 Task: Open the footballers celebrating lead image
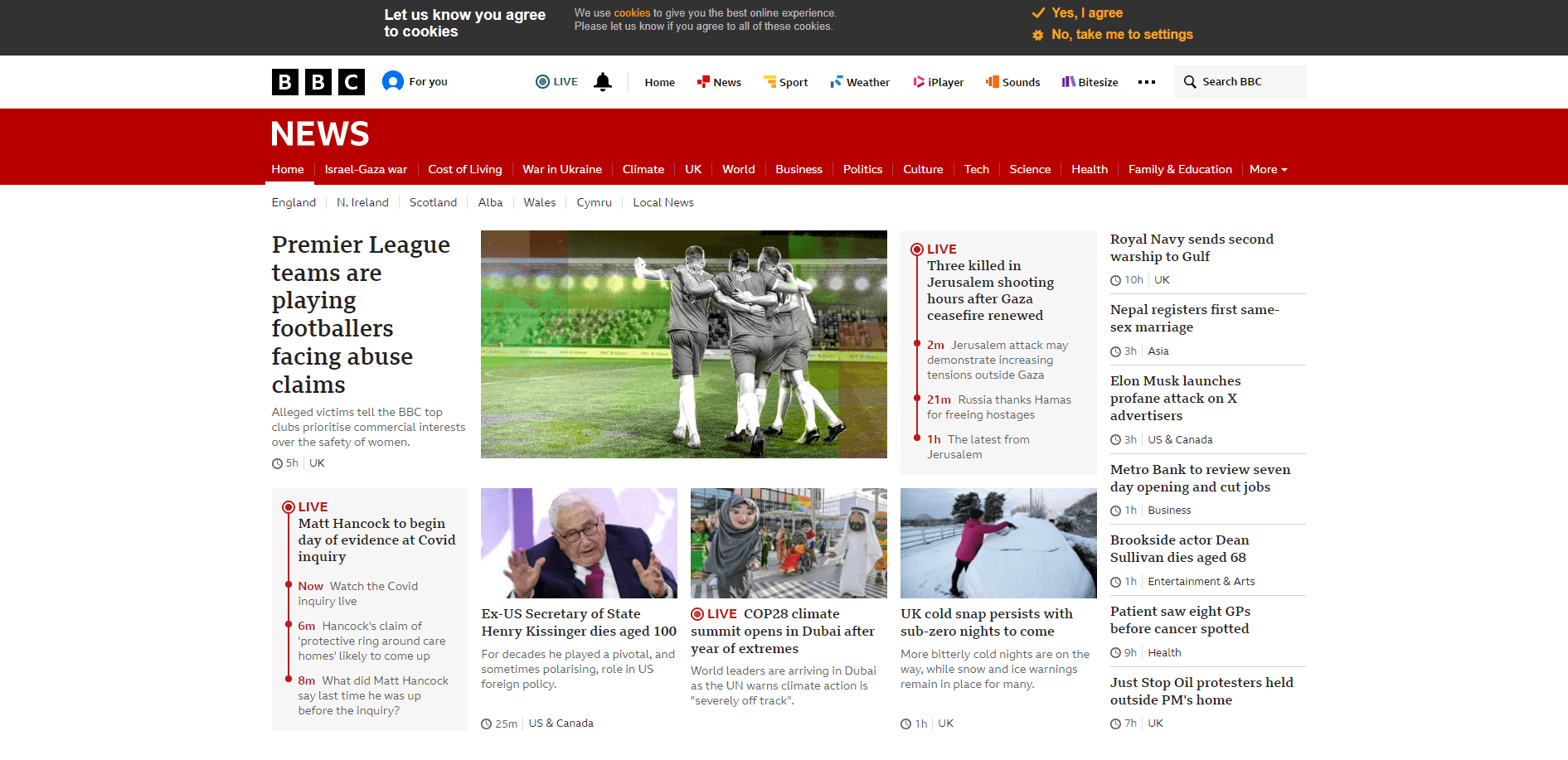pyautogui.click(x=684, y=344)
